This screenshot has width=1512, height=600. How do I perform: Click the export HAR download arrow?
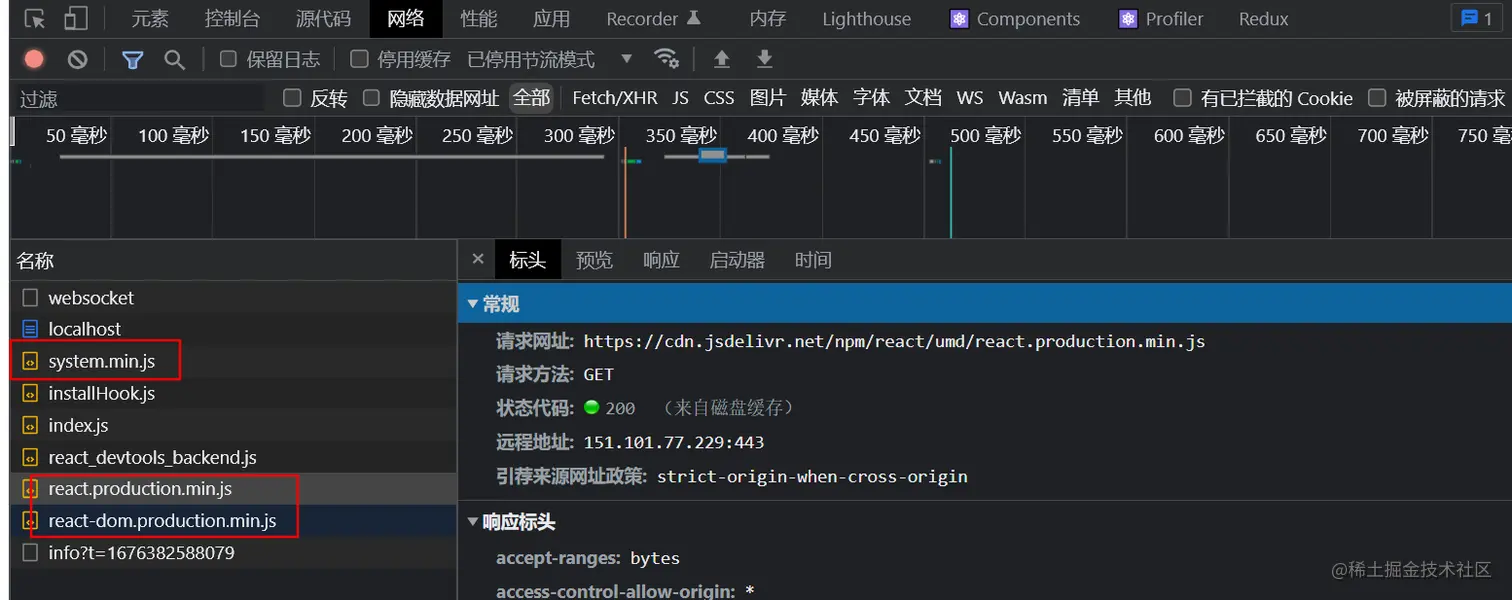[x=764, y=60]
